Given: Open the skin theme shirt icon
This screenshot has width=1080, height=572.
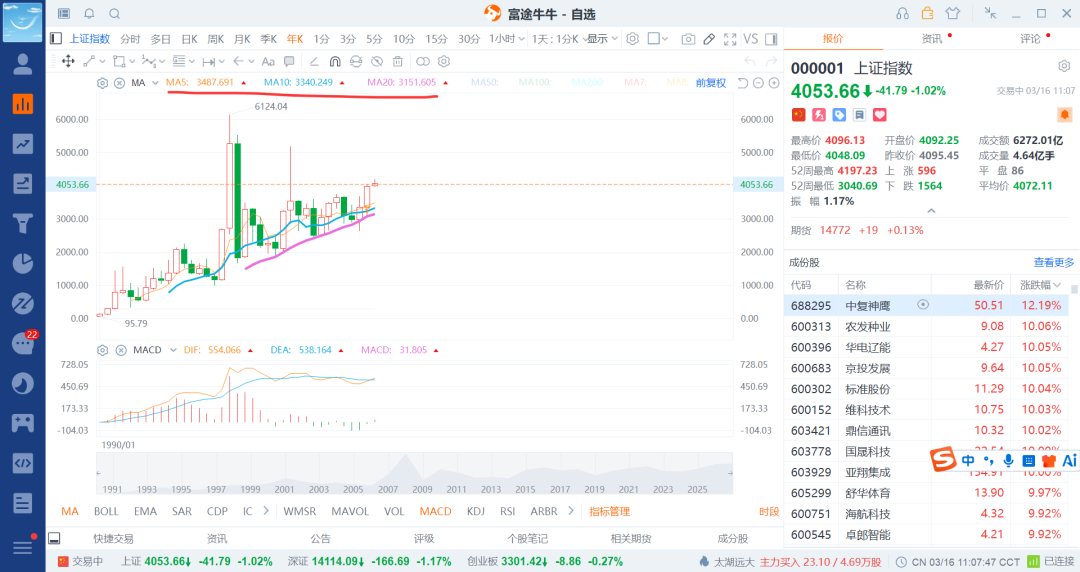Looking at the screenshot, I should [953, 14].
